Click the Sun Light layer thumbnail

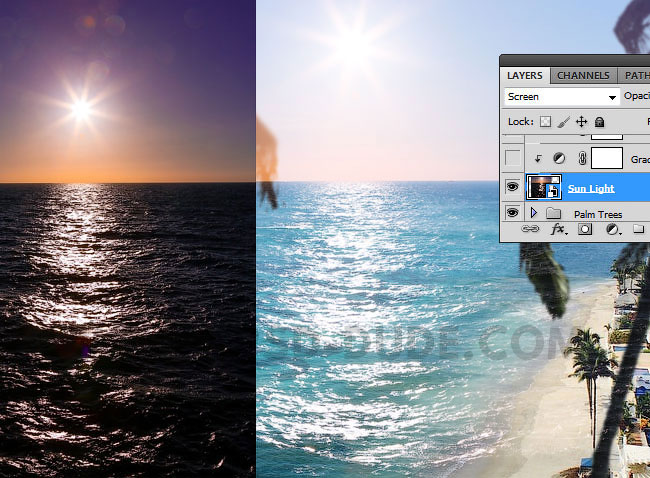[x=544, y=188]
